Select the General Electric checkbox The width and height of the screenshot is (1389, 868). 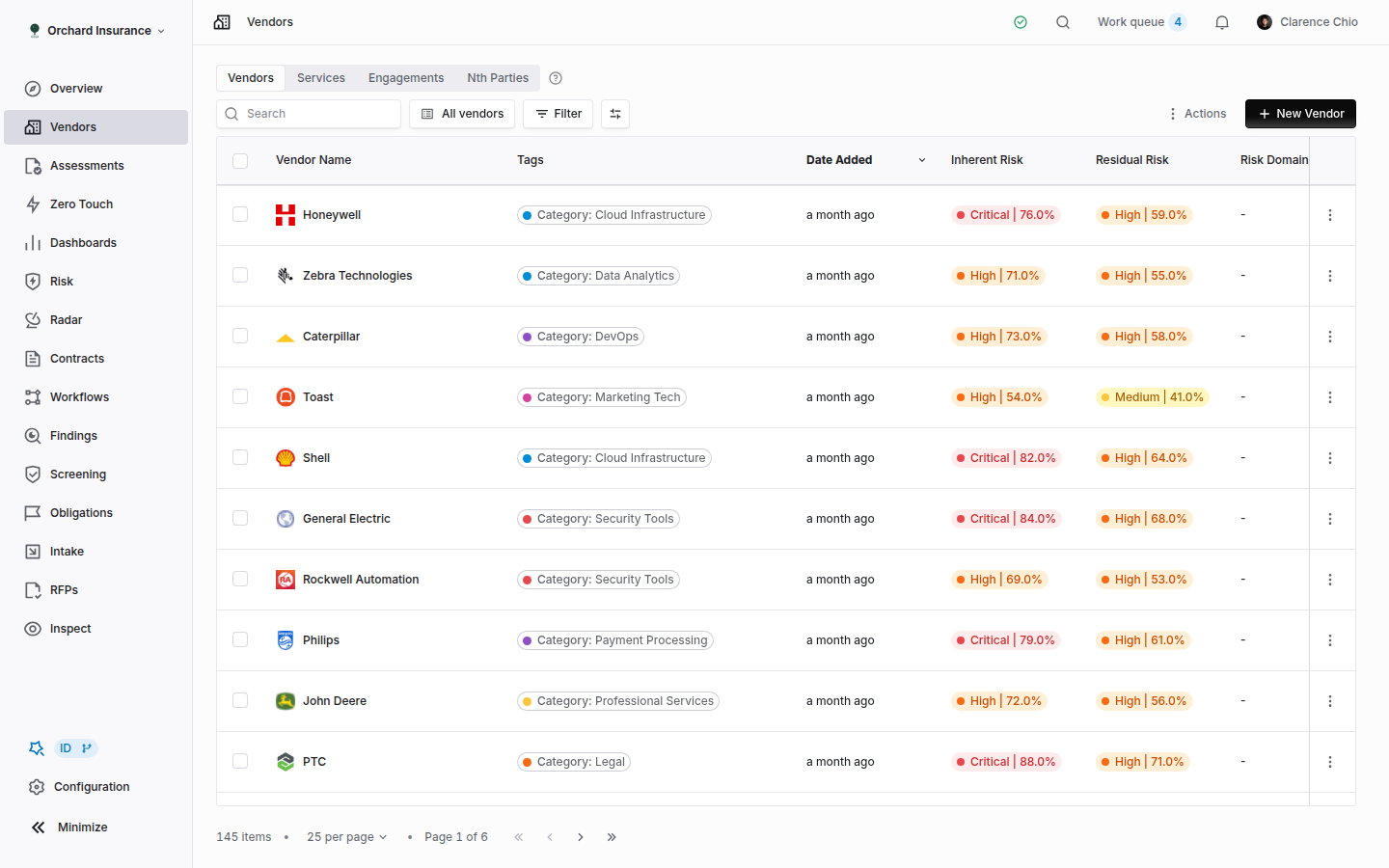(x=240, y=518)
